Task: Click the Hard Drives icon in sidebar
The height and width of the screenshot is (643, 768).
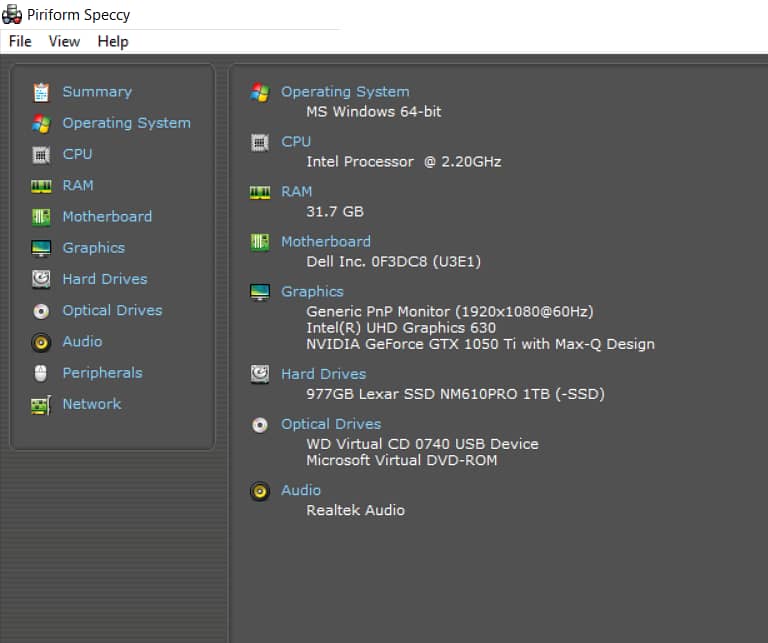Action: tap(41, 279)
